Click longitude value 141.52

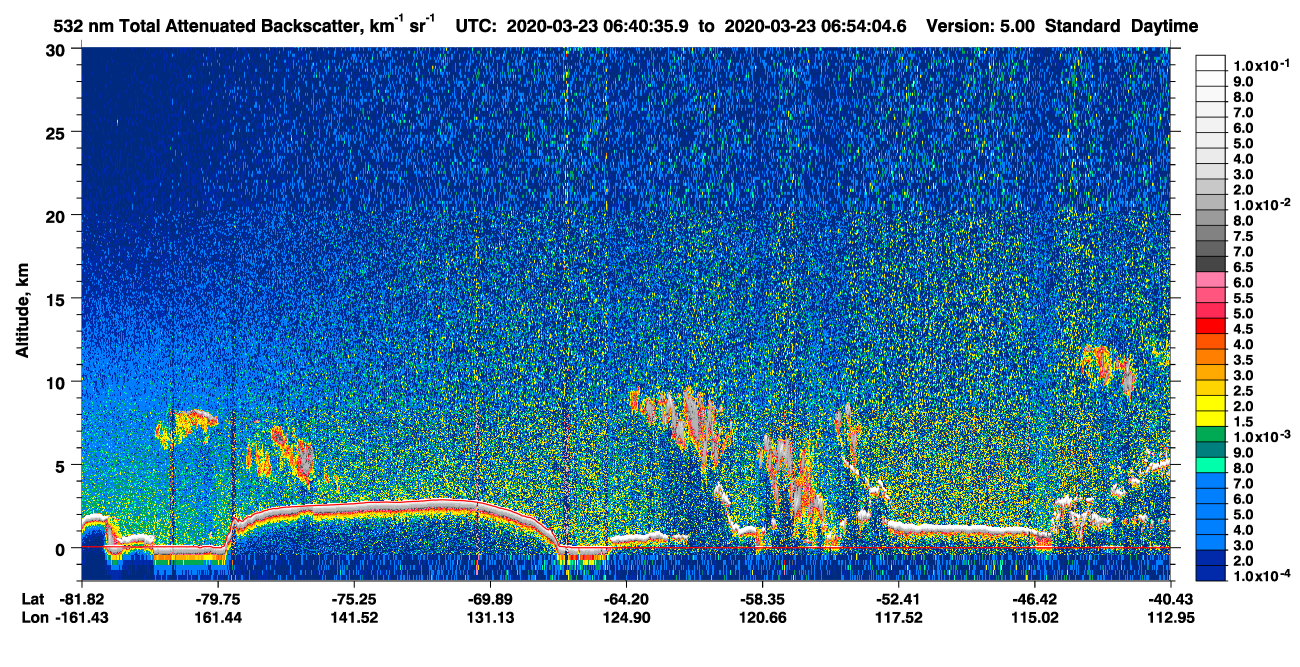pyautogui.click(x=354, y=617)
